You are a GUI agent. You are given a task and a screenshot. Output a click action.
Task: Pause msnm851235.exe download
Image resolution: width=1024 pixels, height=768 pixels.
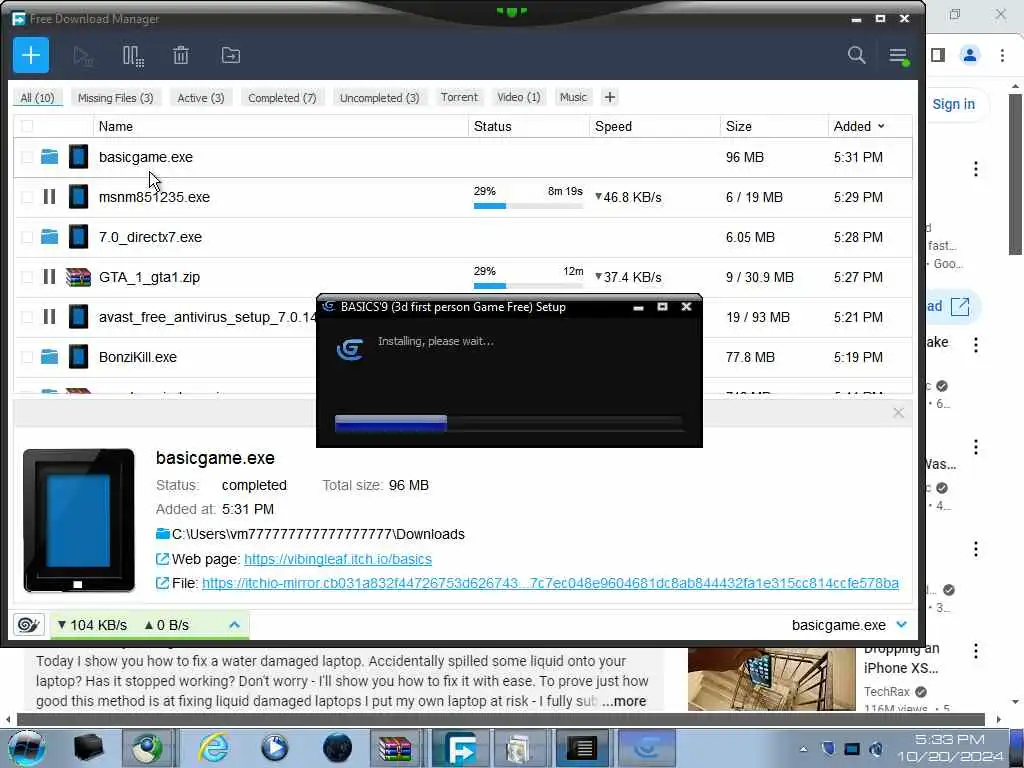(x=50, y=197)
